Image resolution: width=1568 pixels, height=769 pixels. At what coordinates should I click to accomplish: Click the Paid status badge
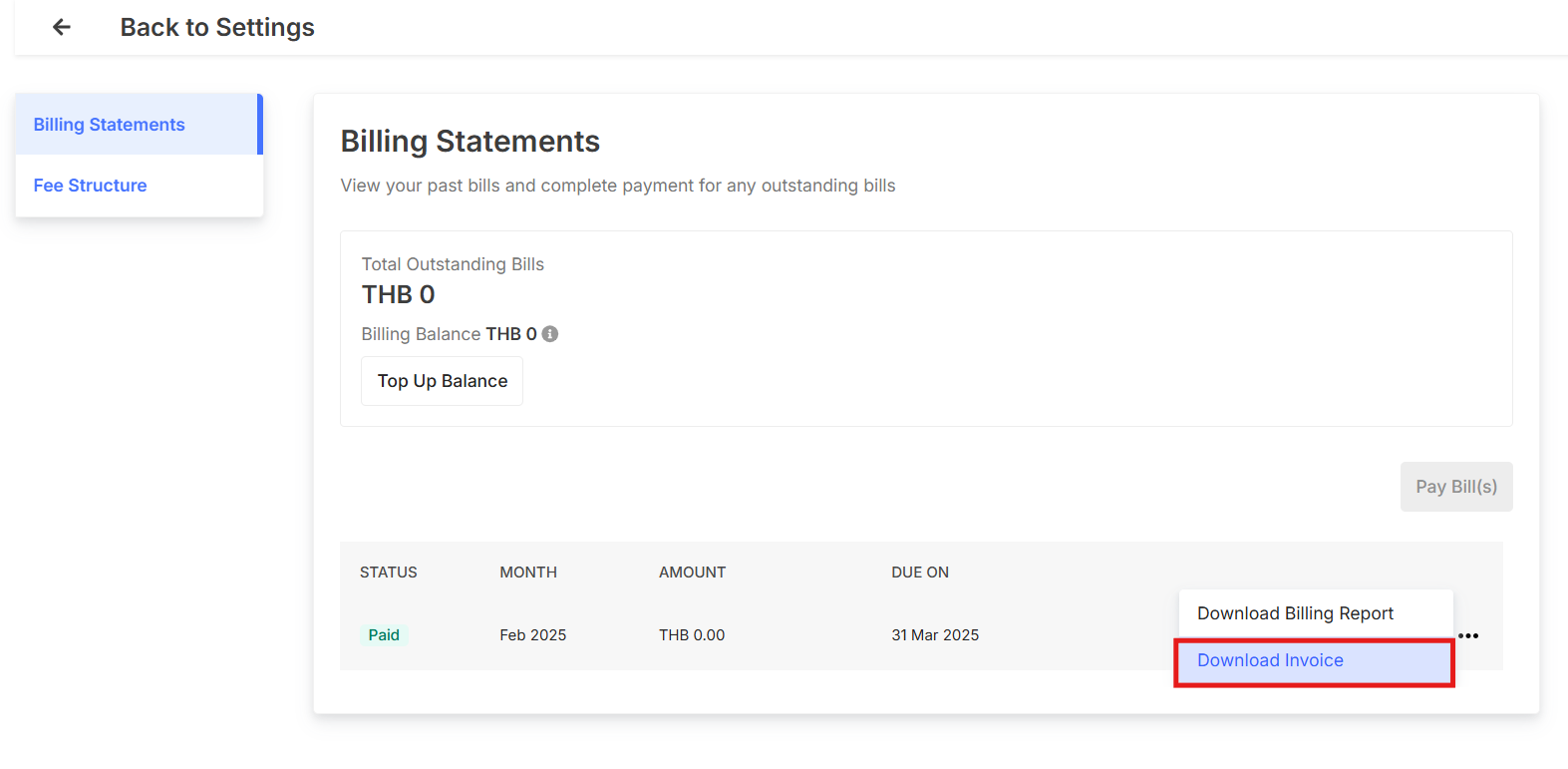click(x=384, y=635)
